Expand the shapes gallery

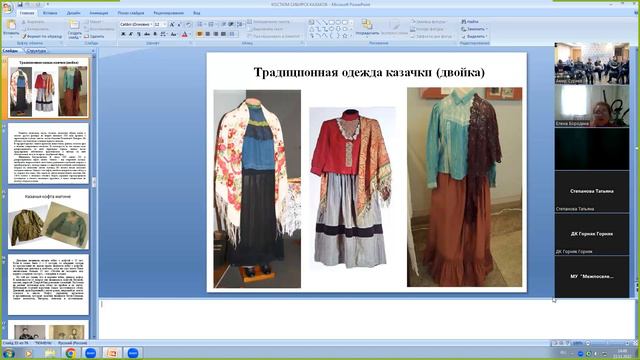pyautogui.click(x=351, y=36)
